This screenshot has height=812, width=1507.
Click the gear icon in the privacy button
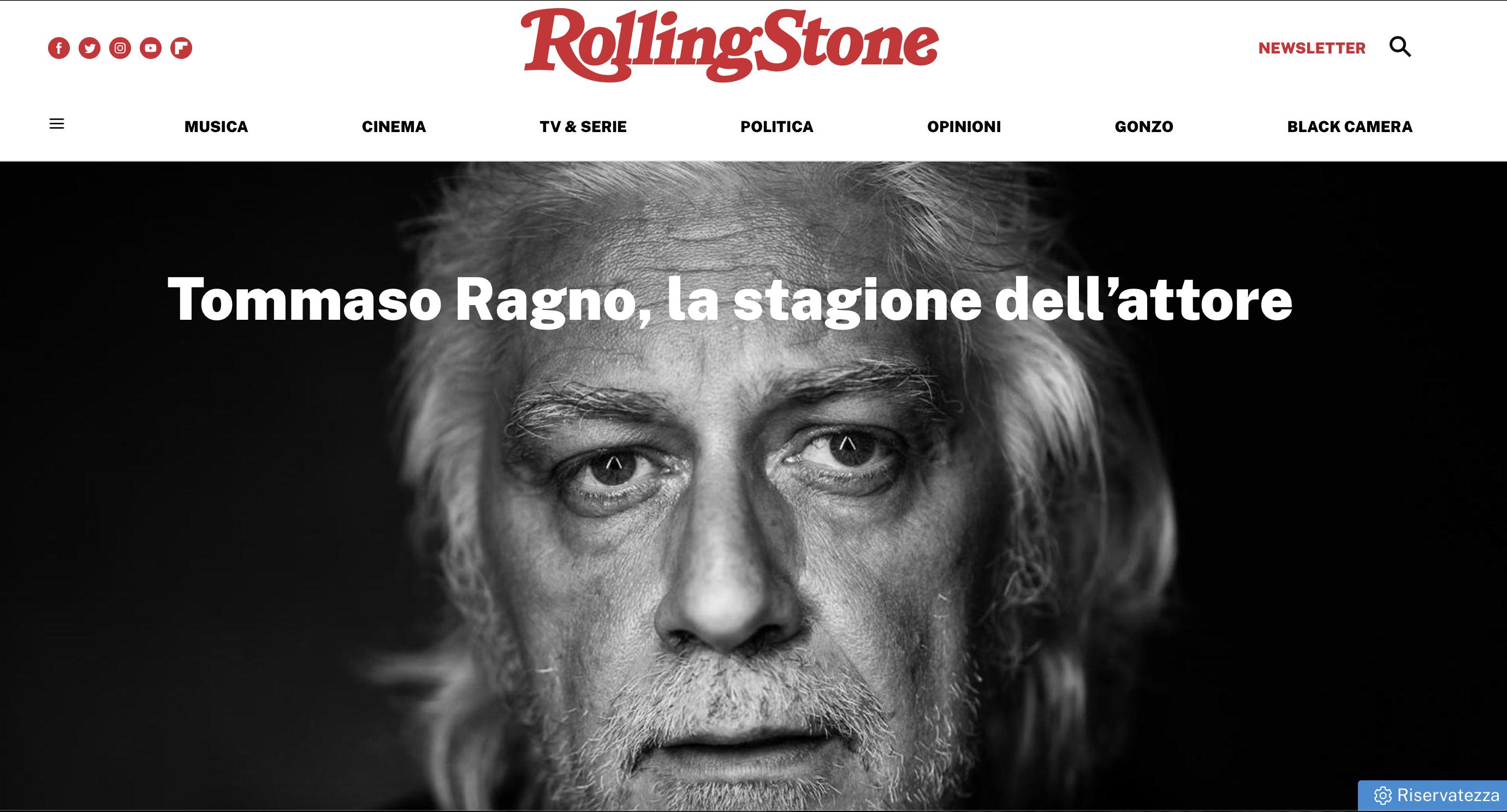click(x=1383, y=796)
